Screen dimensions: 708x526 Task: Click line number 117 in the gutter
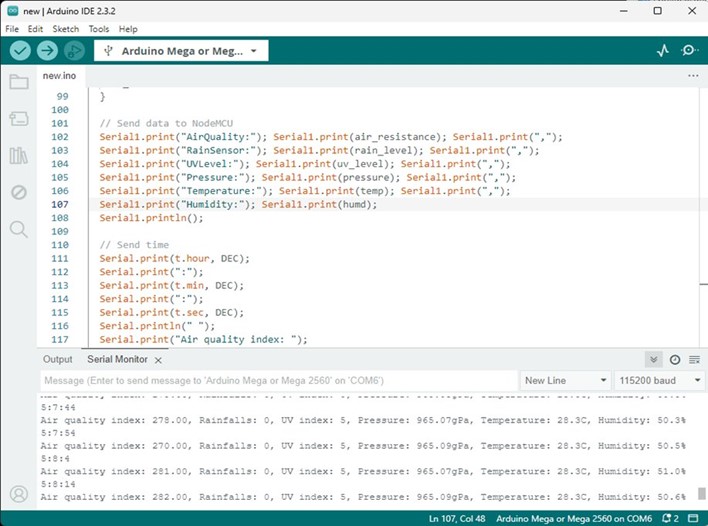tap(60, 340)
